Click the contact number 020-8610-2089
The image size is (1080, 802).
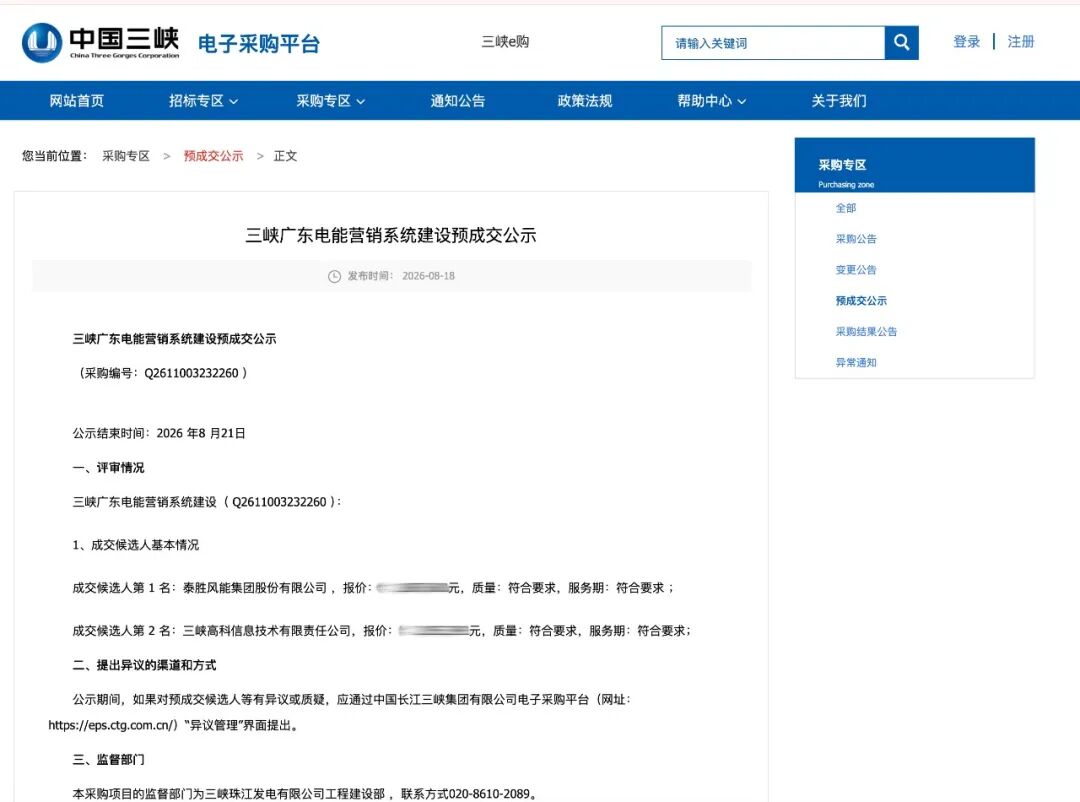pyautogui.click(x=489, y=794)
